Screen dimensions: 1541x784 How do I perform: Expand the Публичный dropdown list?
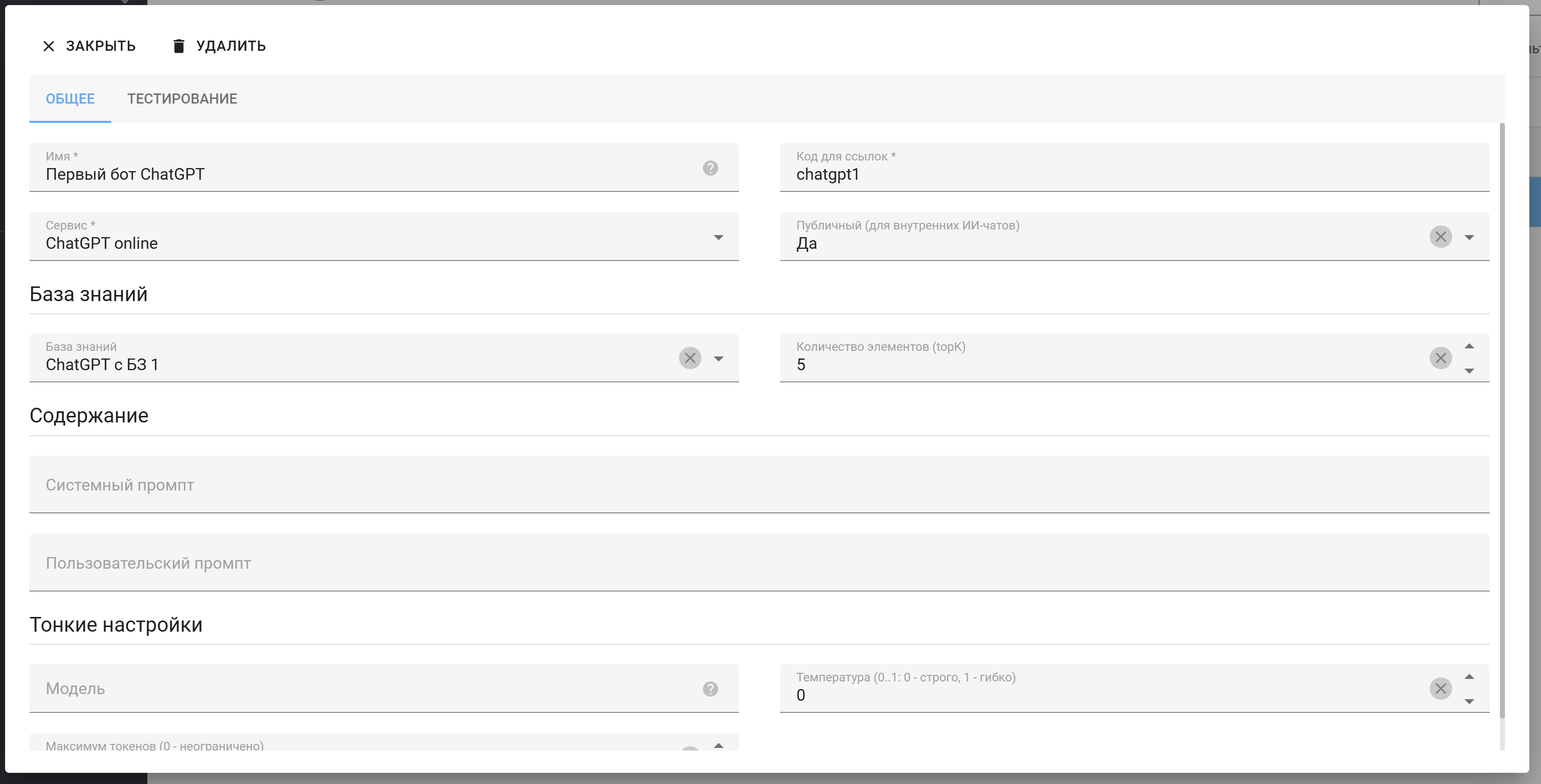pos(1469,238)
